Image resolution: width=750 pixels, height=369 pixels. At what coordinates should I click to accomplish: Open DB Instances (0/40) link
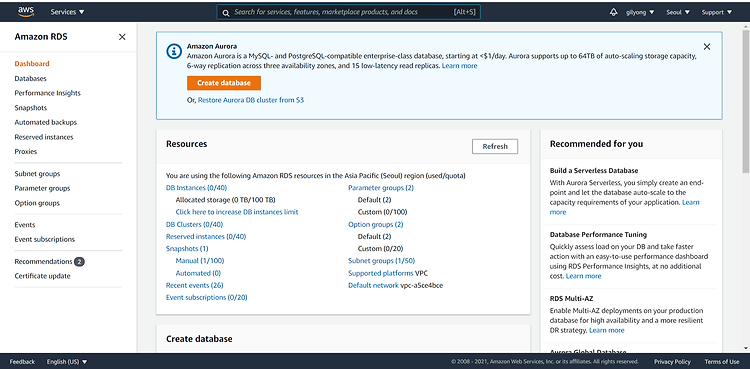point(197,188)
